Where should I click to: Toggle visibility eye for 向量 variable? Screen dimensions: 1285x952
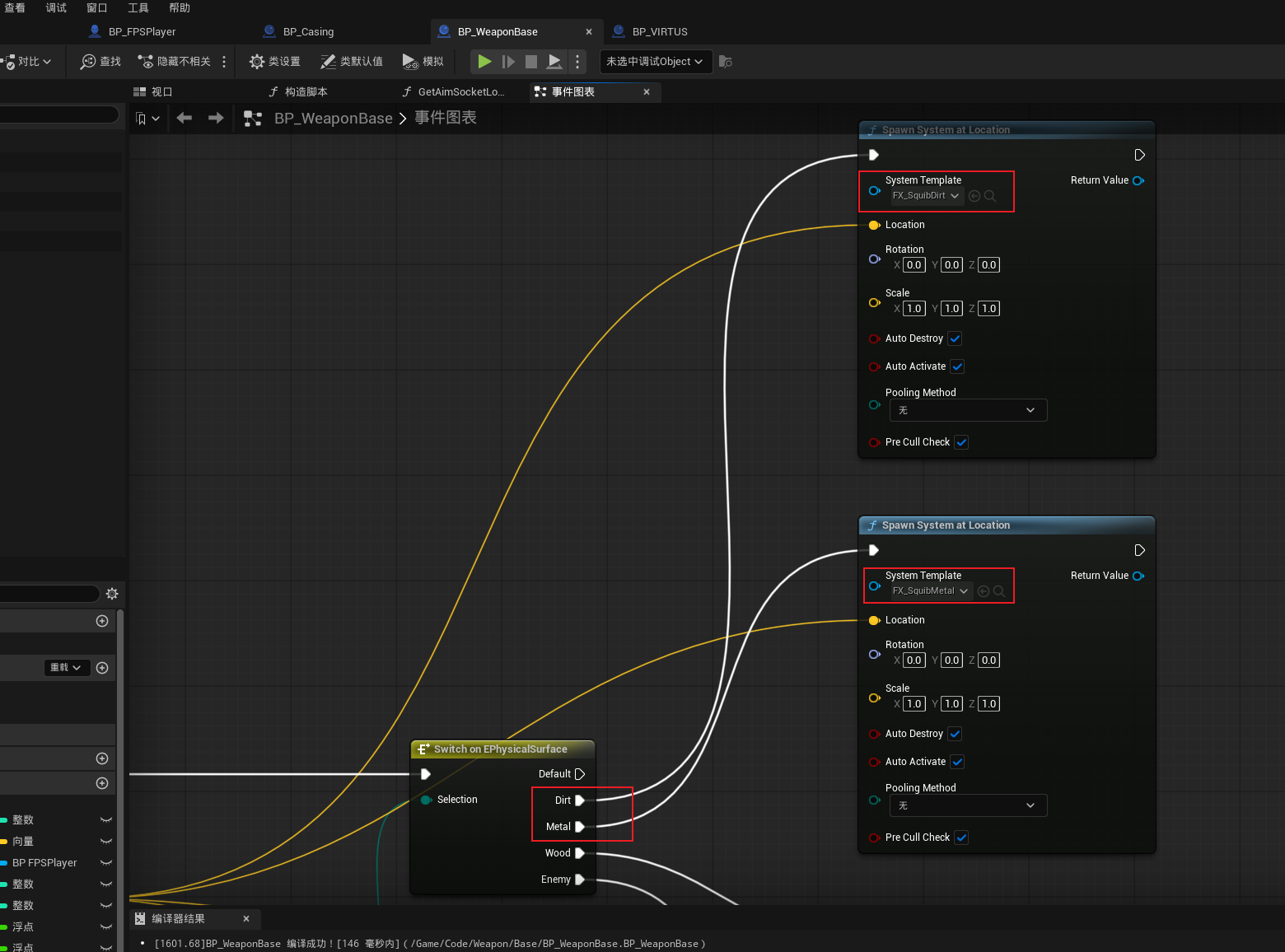[105, 842]
